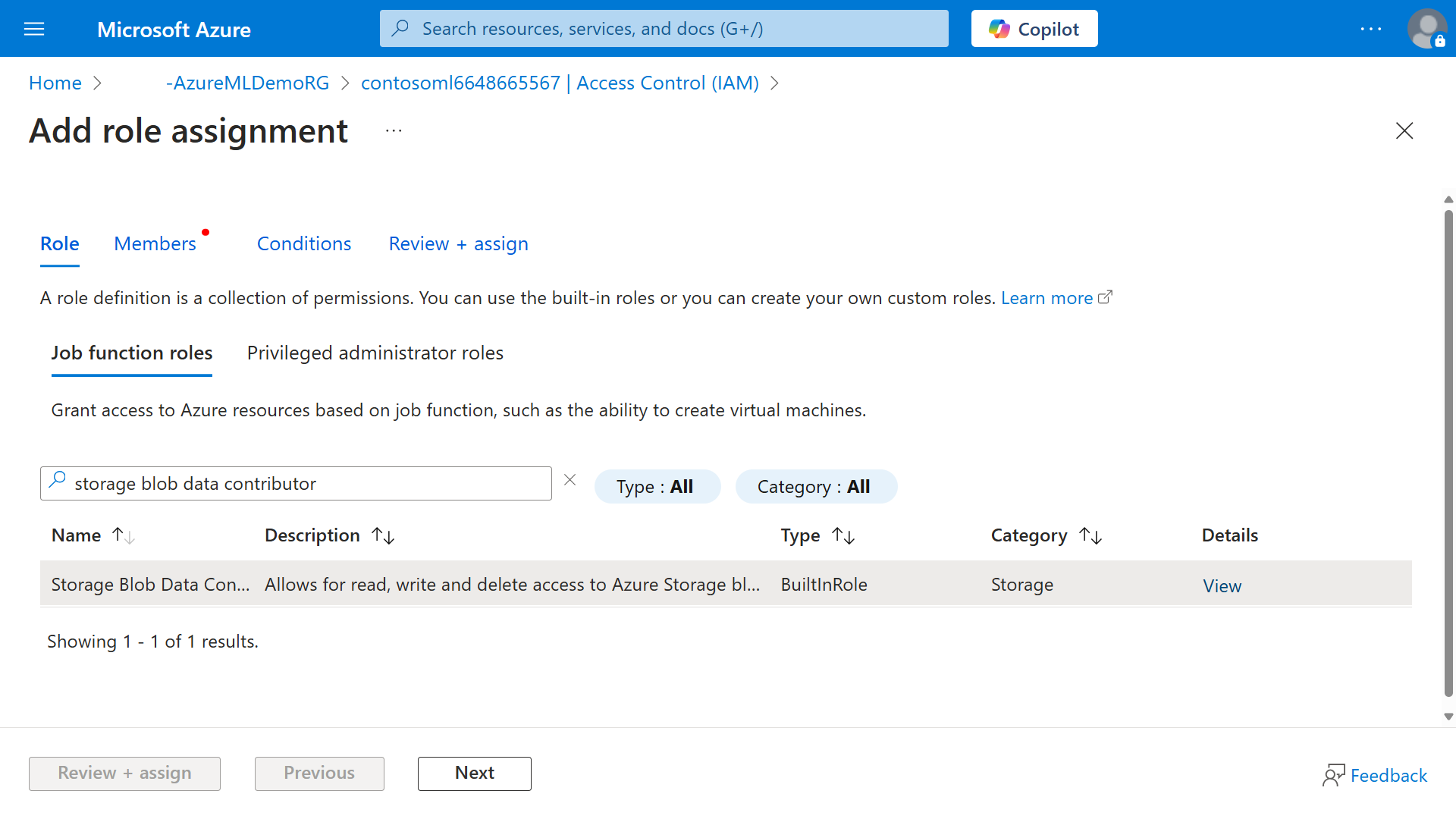Open the Azure portal hamburger menu

34,29
